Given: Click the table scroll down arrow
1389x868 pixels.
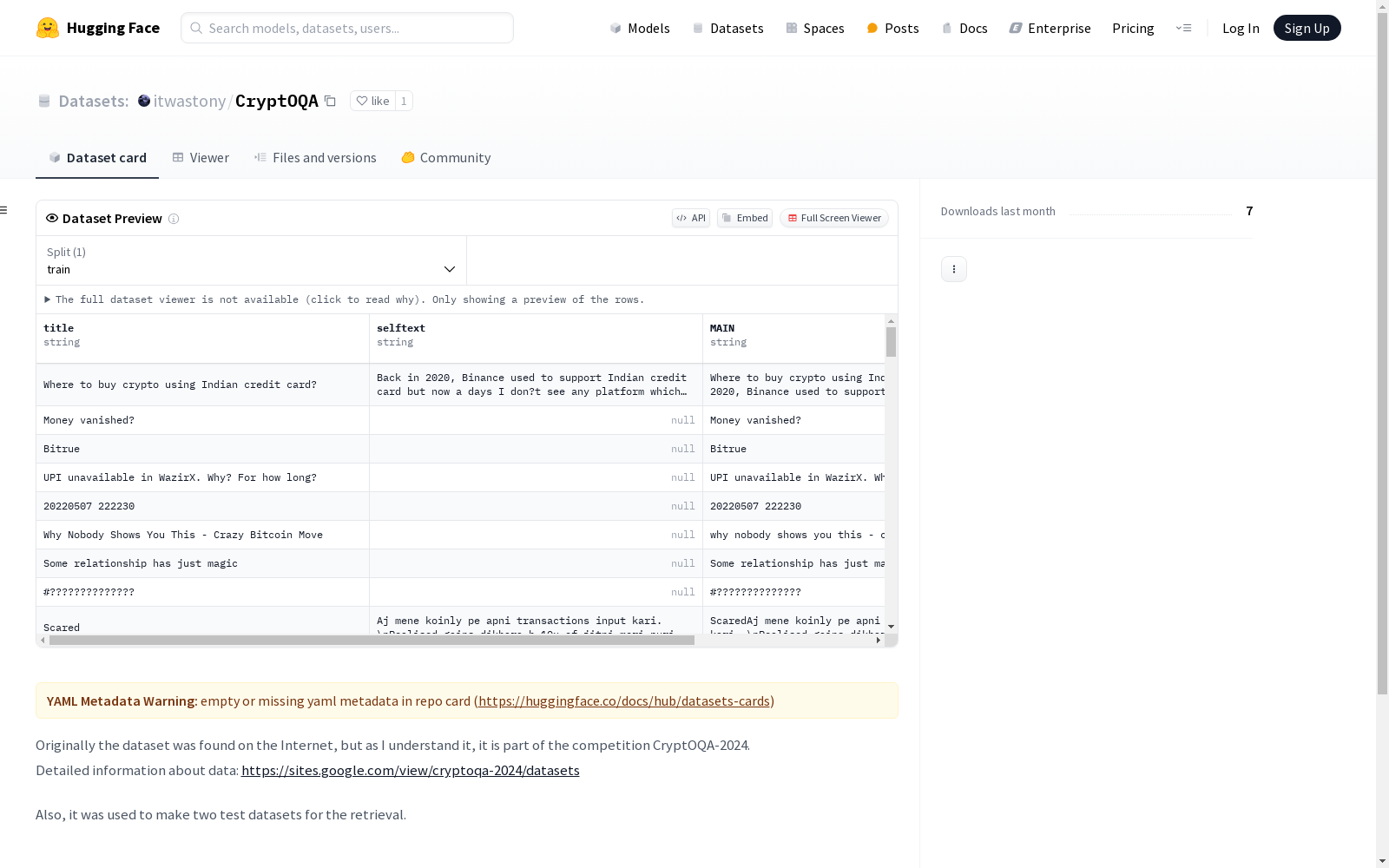Looking at the screenshot, I should click(x=891, y=627).
